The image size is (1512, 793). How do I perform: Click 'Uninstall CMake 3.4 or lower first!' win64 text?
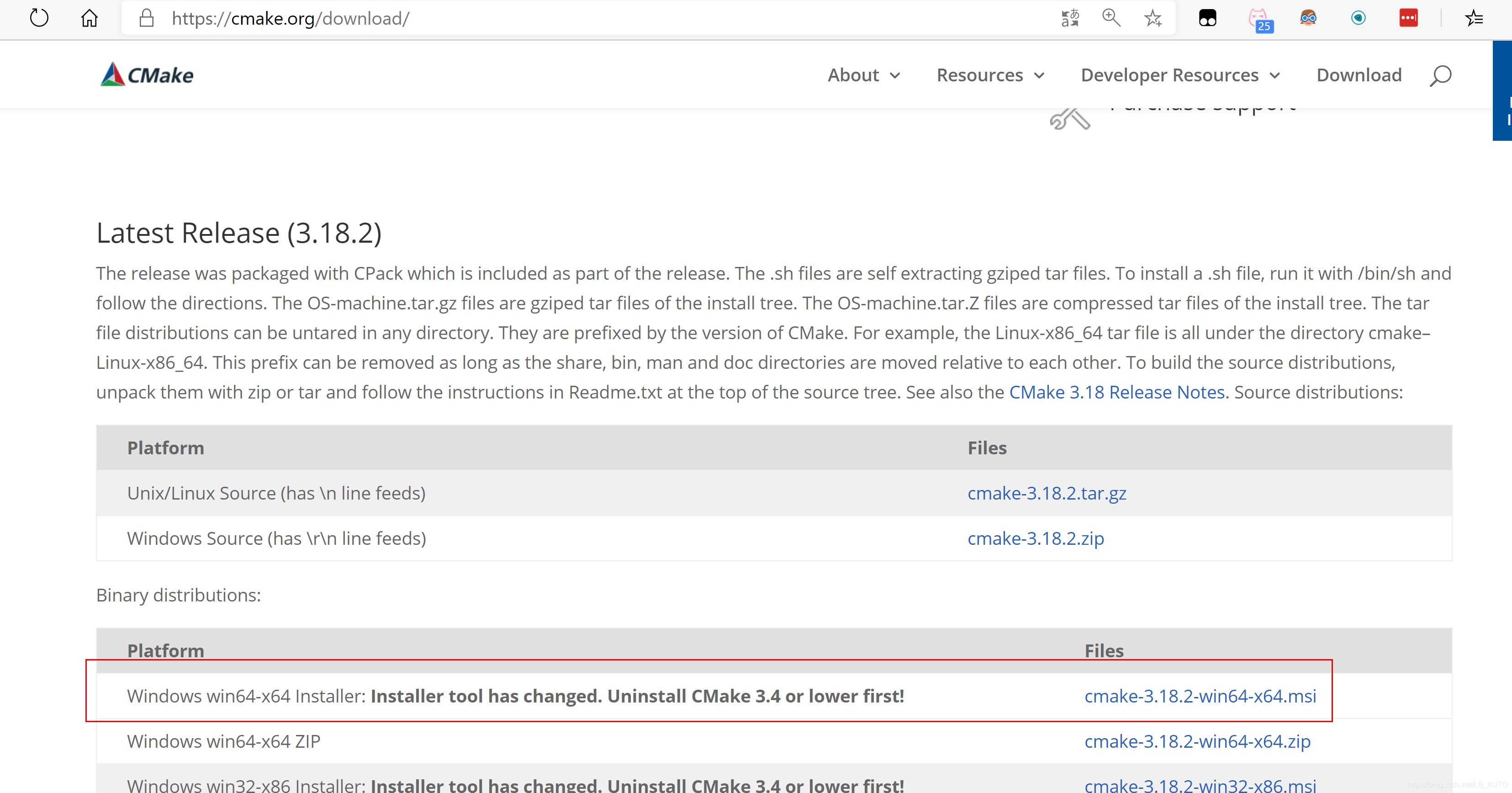(x=756, y=696)
